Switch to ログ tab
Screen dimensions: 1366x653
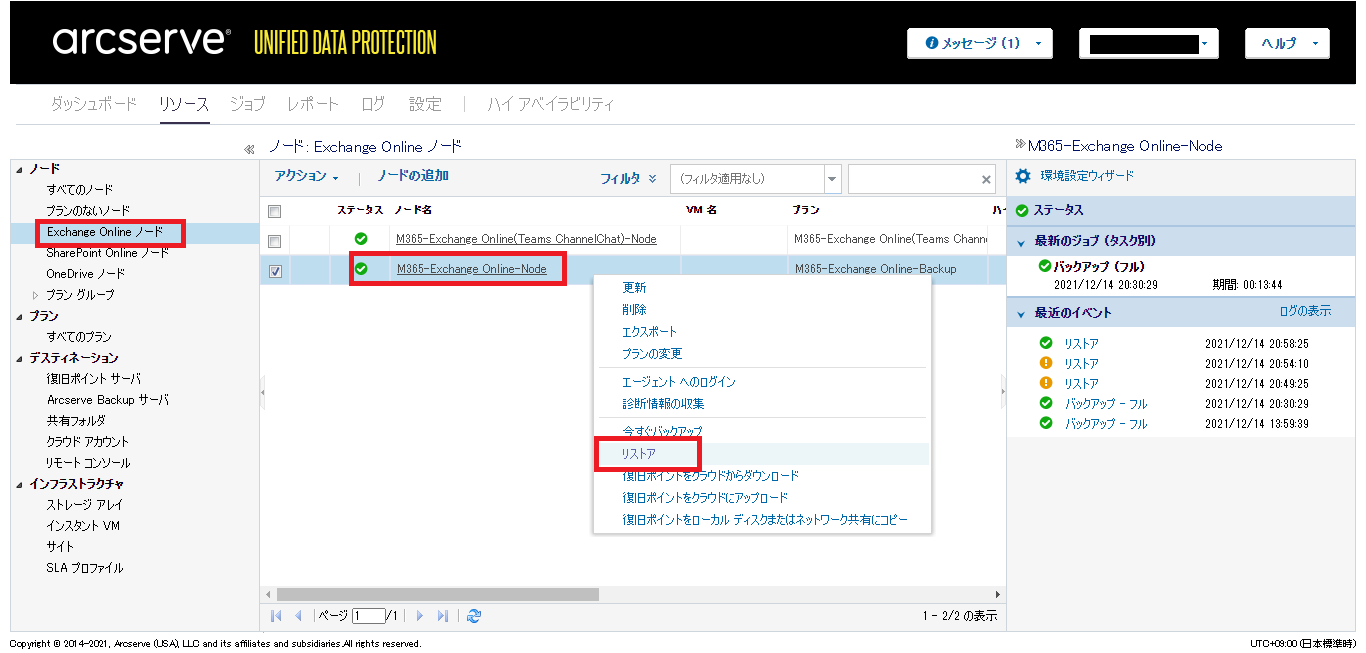click(x=373, y=104)
